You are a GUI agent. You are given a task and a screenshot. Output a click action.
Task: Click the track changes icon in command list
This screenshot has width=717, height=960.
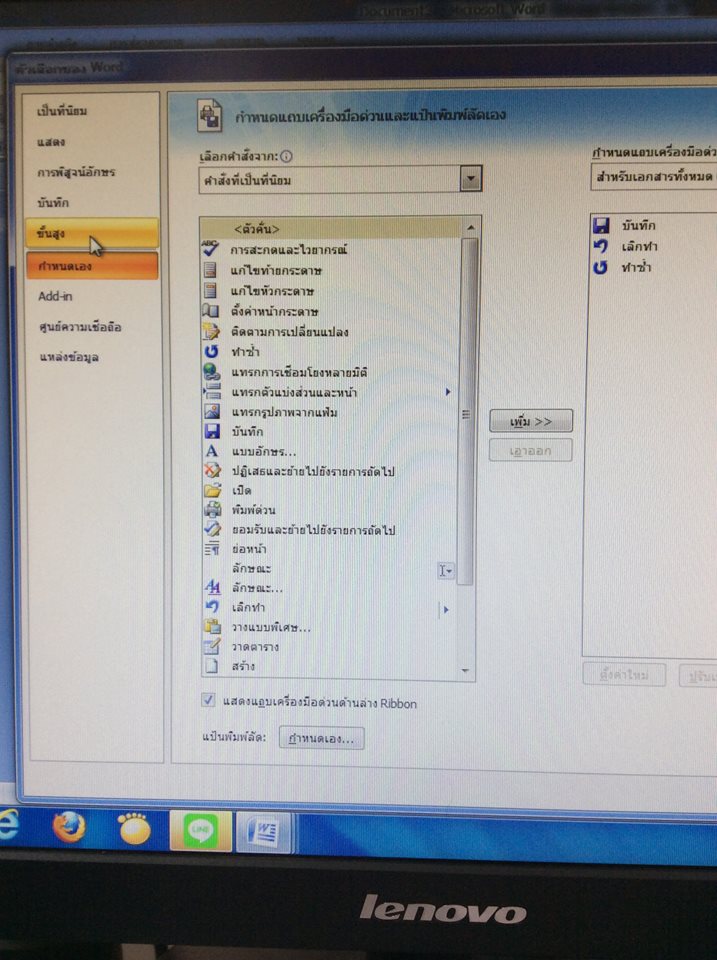[211, 331]
